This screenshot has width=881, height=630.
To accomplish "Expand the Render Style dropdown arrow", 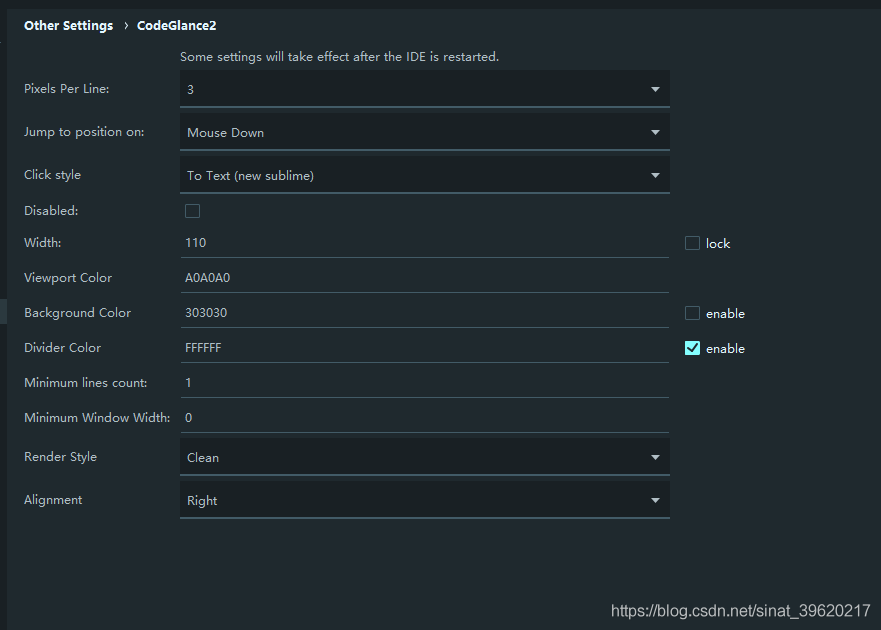I will pyautogui.click(x=655, y=457).
